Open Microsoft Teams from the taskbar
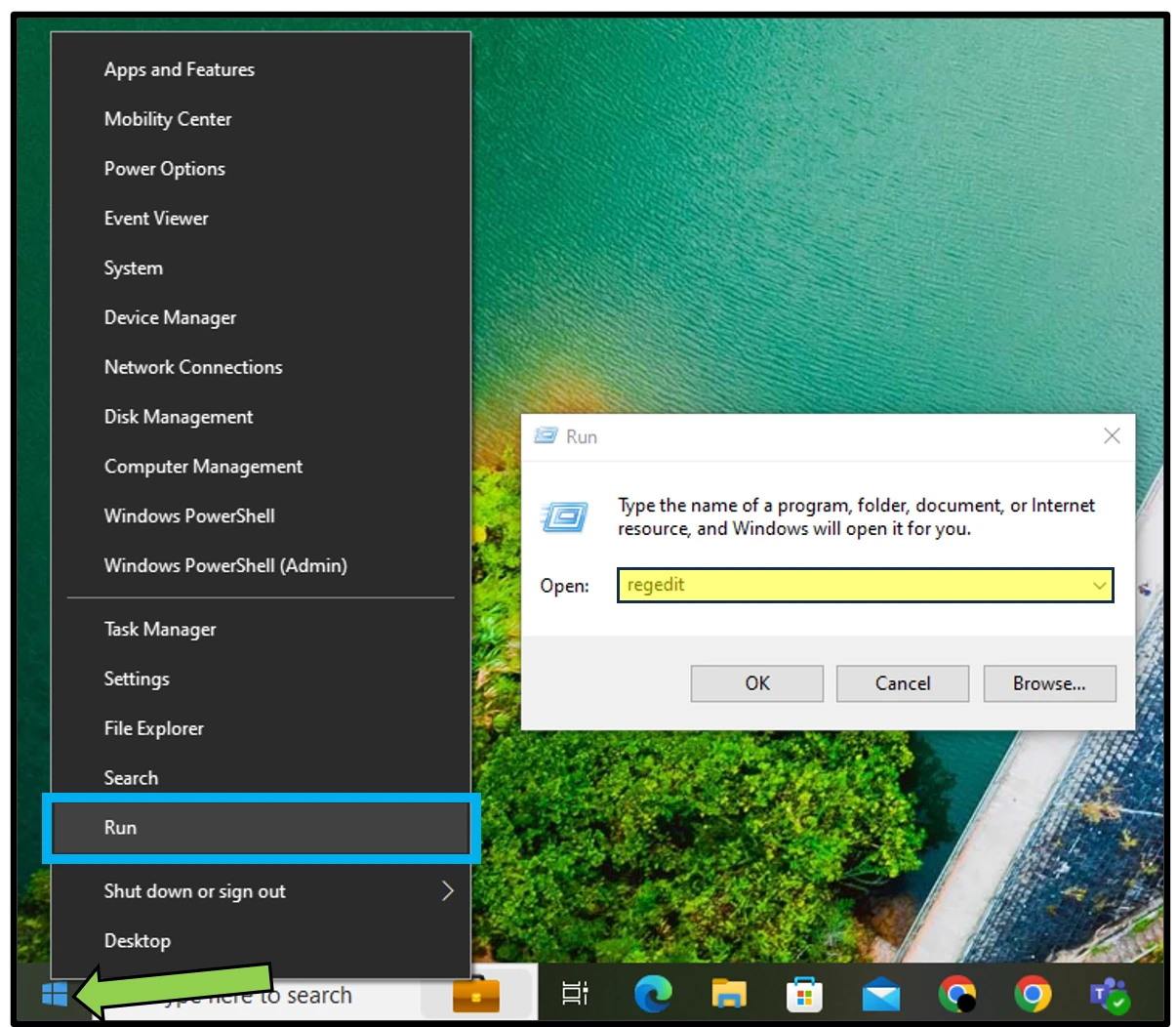Viewport: 1176px width, 1027px height. 1109,994
